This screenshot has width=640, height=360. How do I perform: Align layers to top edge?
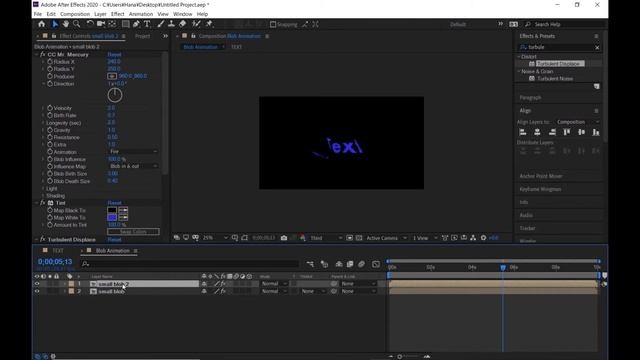coord(567,132)
